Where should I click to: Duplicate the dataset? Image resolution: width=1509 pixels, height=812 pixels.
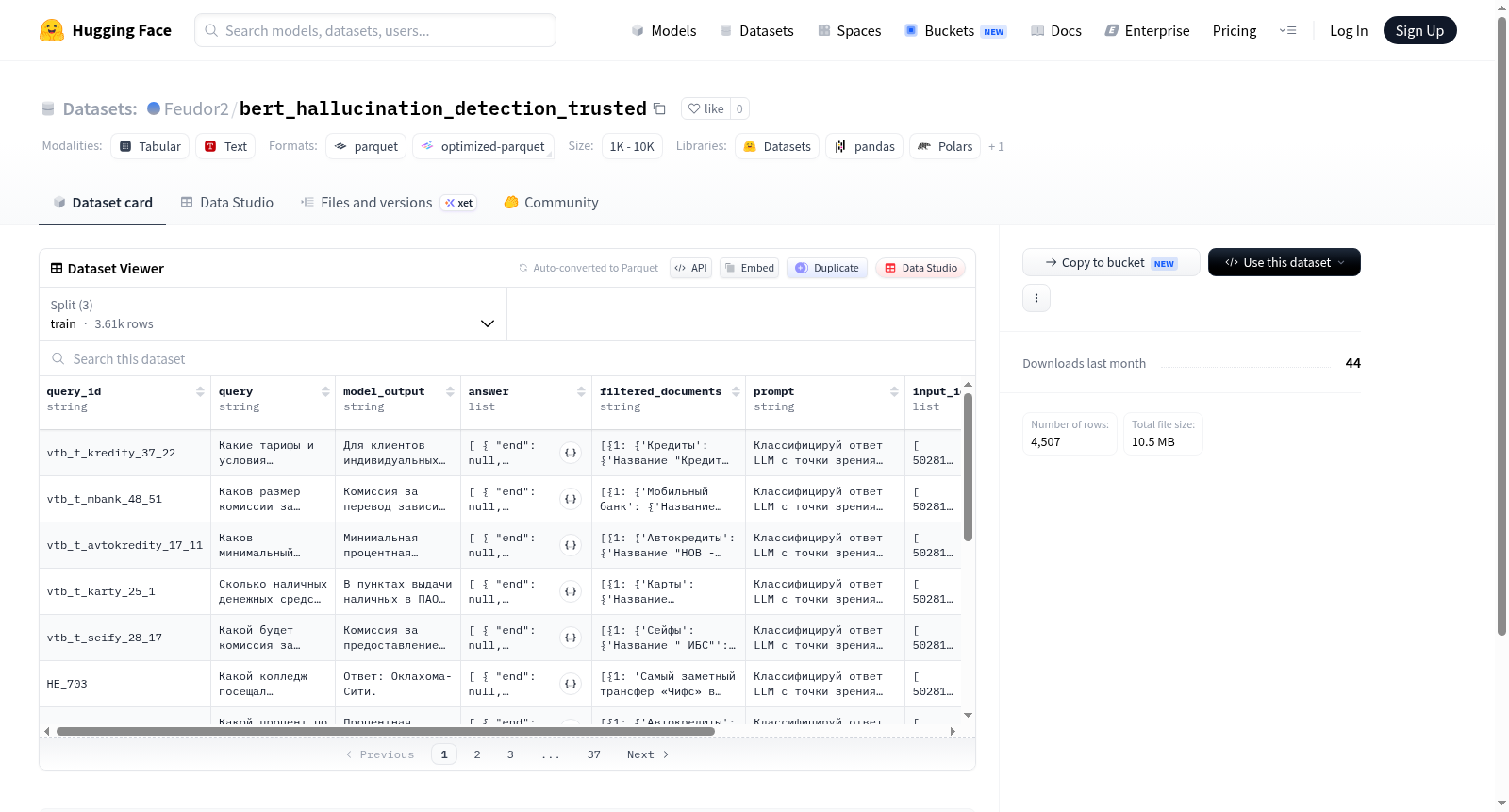coord(827,268)
